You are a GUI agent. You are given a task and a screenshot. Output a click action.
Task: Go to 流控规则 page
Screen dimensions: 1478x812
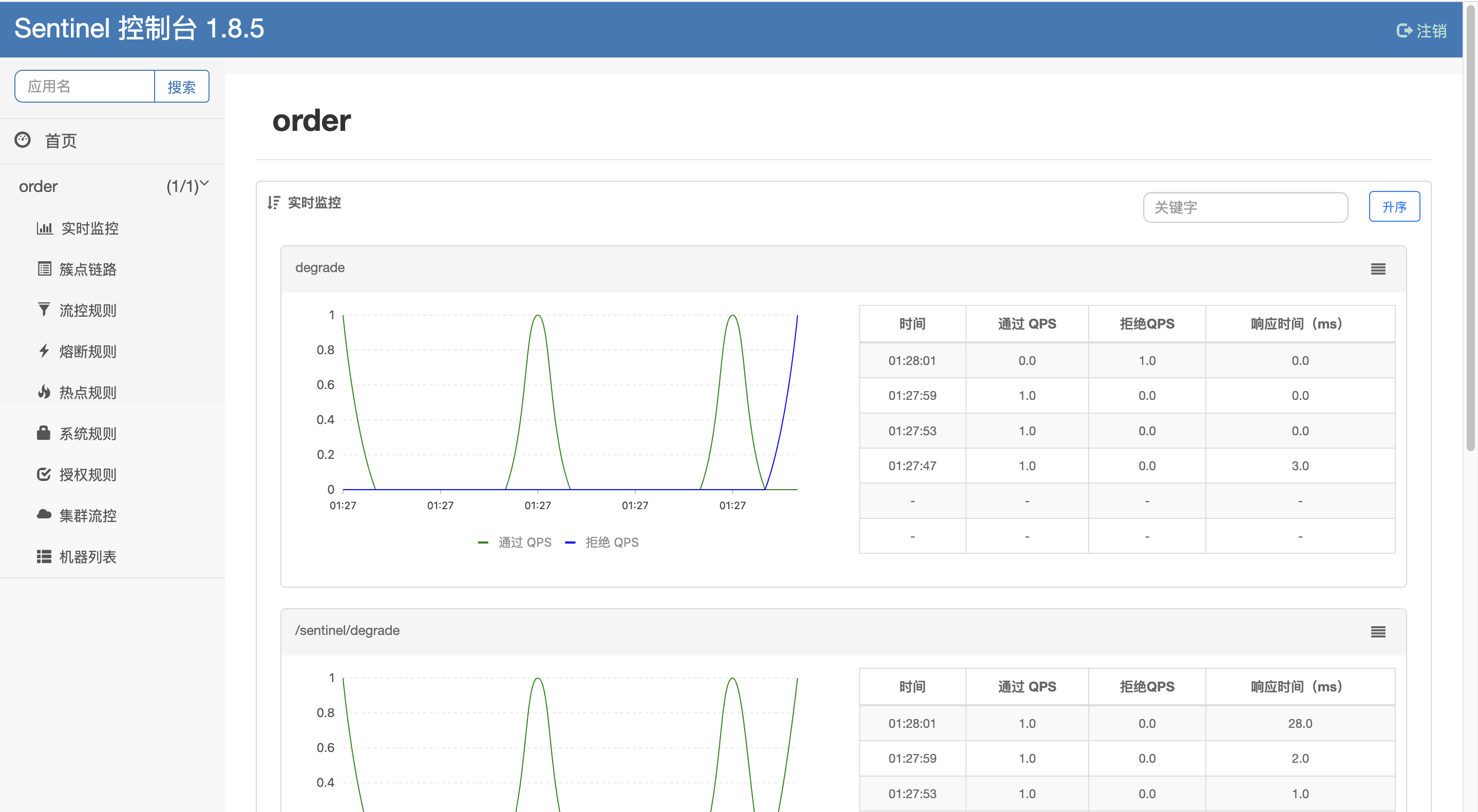[x=87, y=310]
